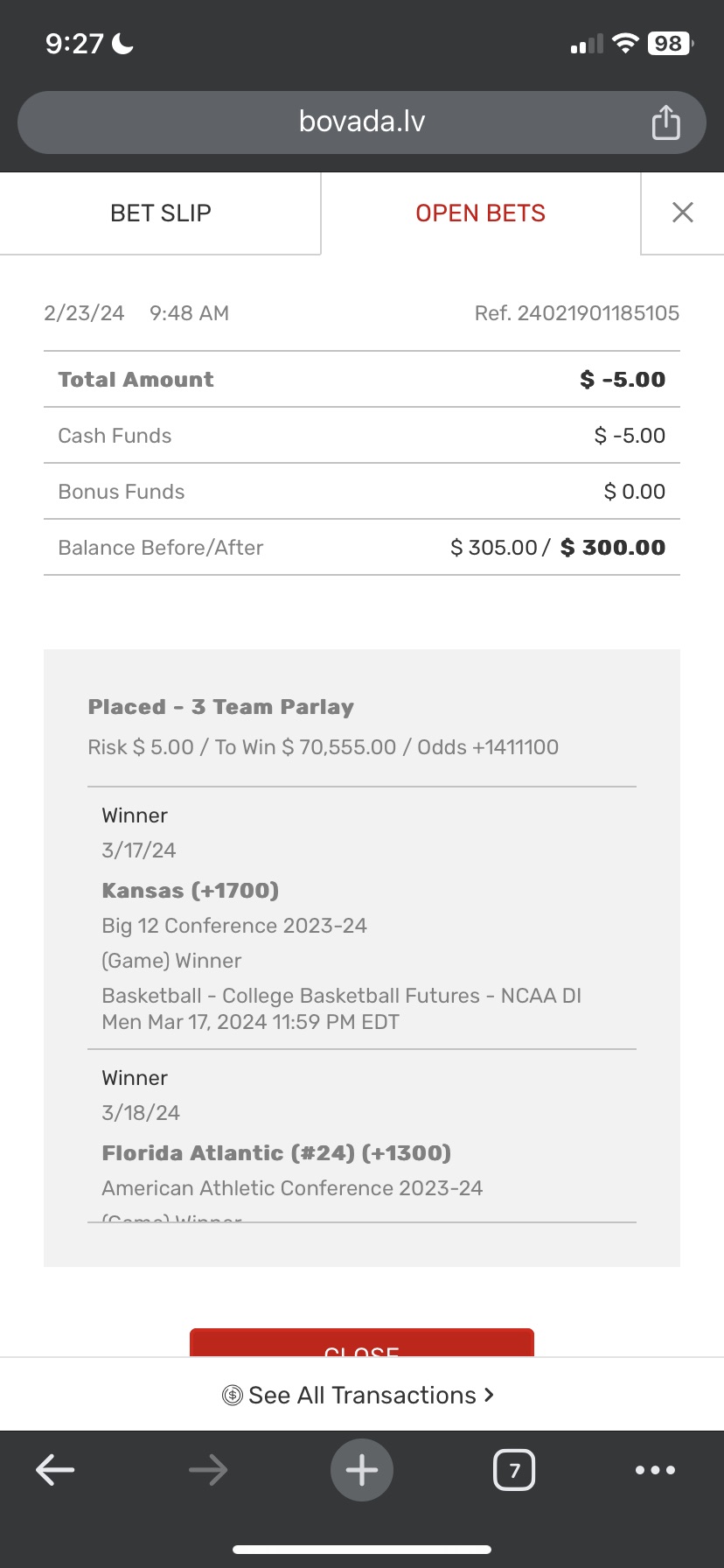Tap the forward navigation arrow

pyautogui.click(x=208, y=1470)
